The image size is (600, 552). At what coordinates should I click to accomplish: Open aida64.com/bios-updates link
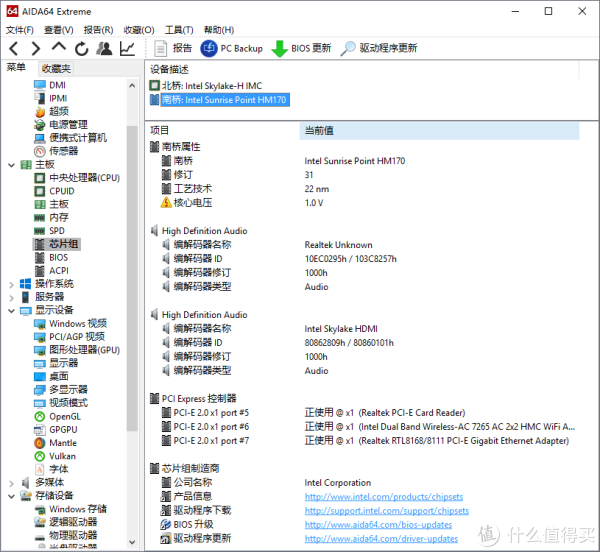click(x=378, y=525)
